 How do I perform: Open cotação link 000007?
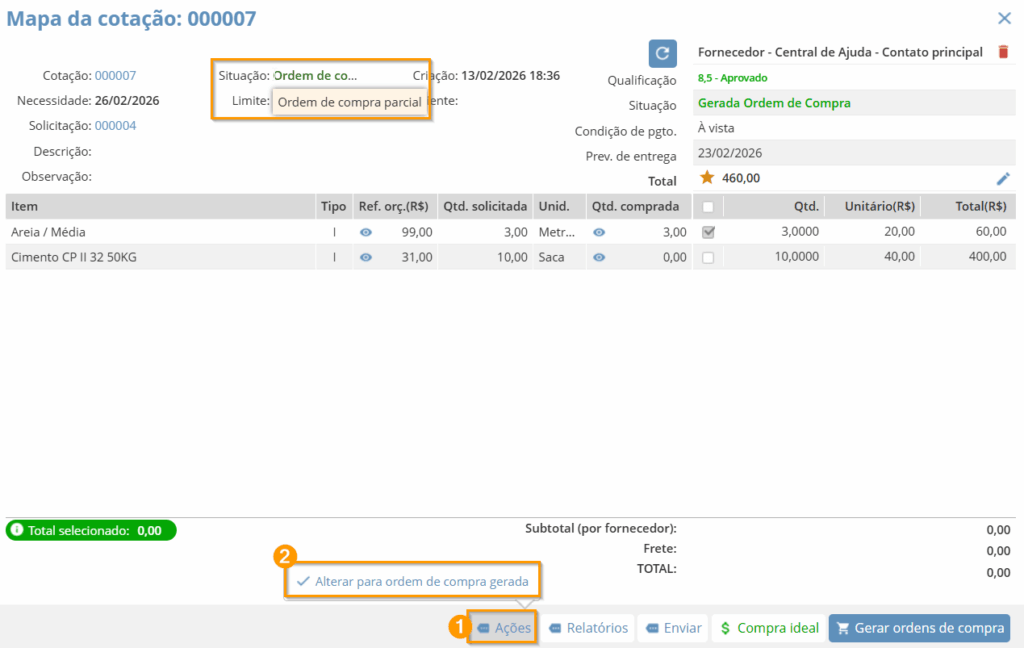click(x=115, y=76)
